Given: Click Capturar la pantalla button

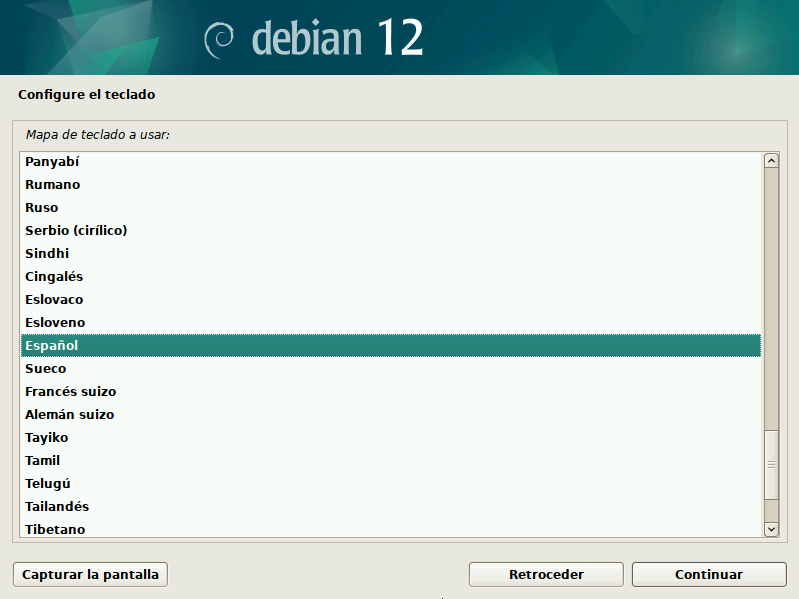Looking at the screenshot, I should (x=91, y=574).
